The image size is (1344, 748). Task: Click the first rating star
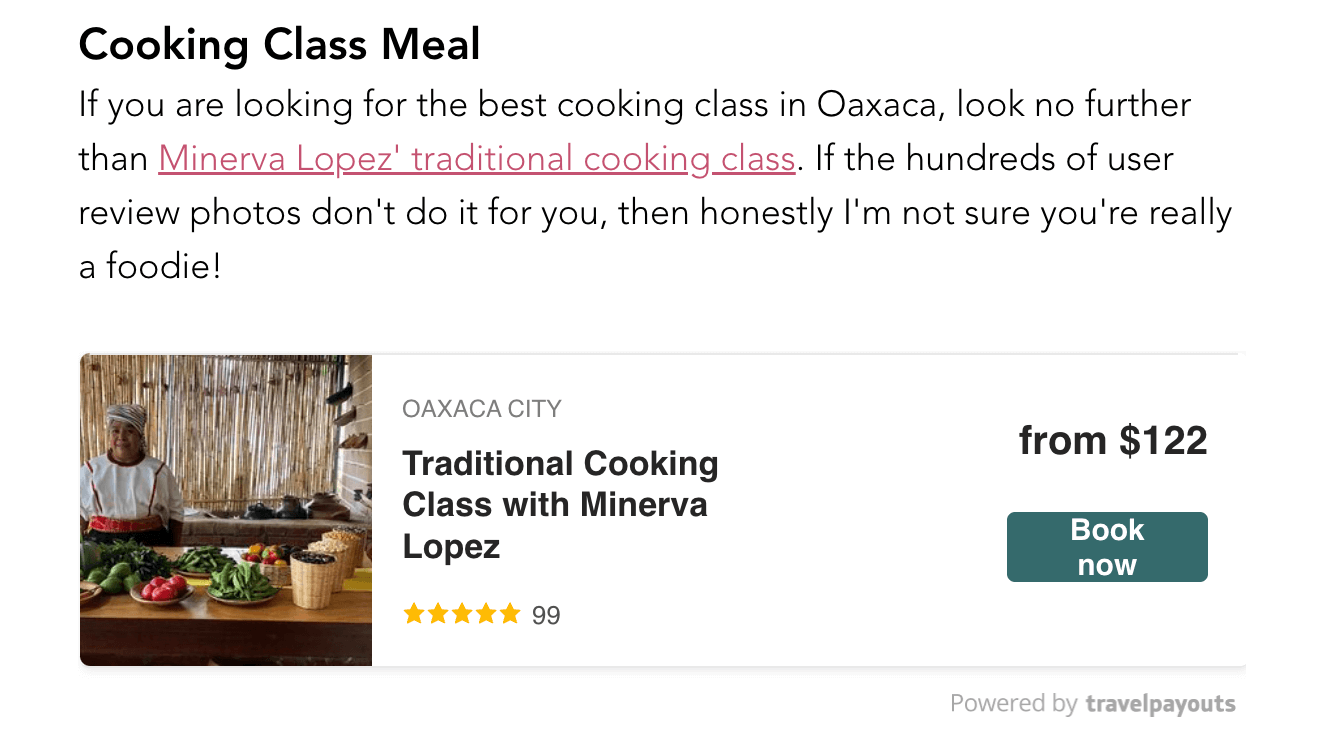tap(414, 614)
